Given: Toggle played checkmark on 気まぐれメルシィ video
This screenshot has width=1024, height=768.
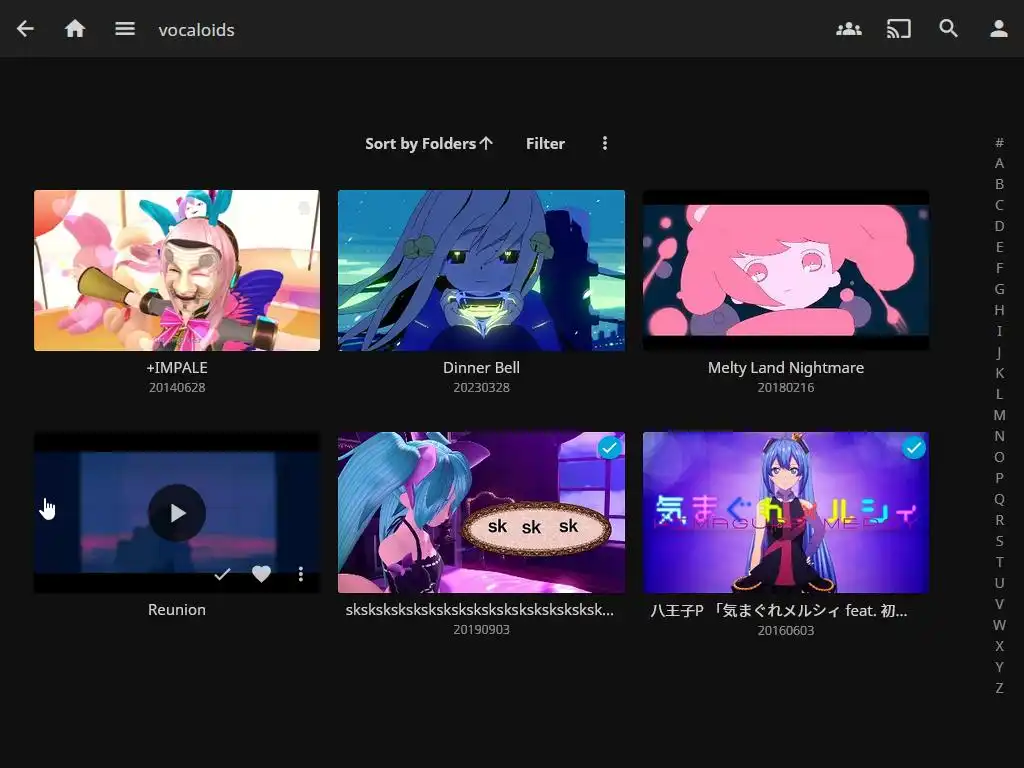Looking at the screenshot, I should [x=914, y=448].
